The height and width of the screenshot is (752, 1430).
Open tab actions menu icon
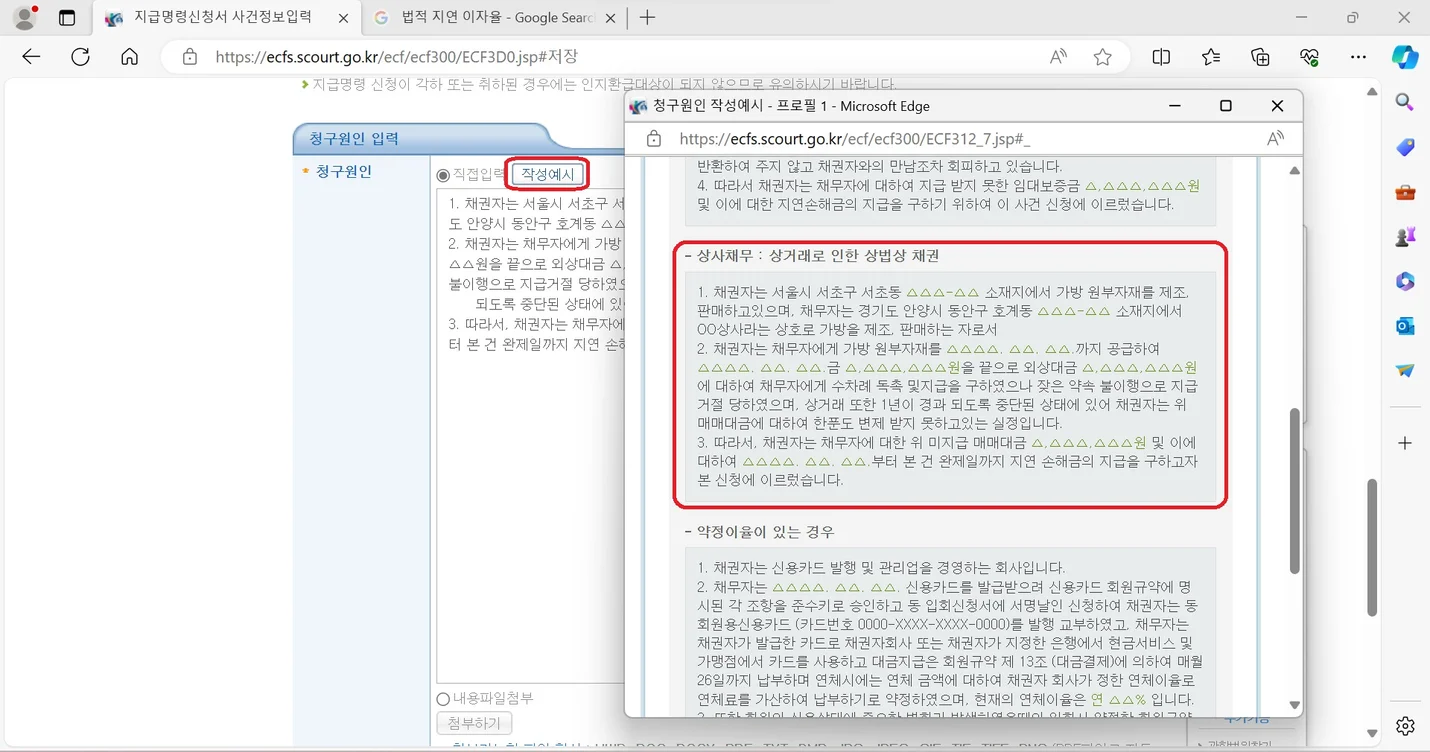pyautogui.click(x=67, y=18)
